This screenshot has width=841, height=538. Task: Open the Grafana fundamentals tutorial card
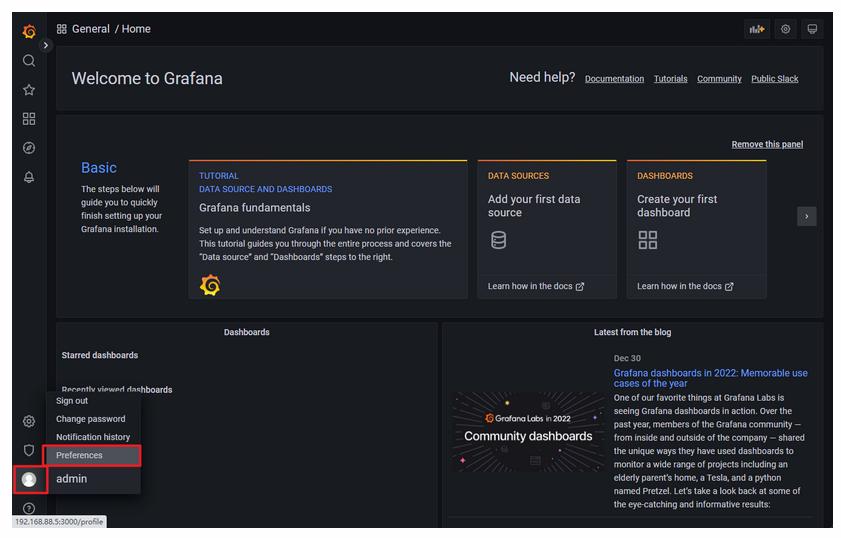(x=328, y=230)
